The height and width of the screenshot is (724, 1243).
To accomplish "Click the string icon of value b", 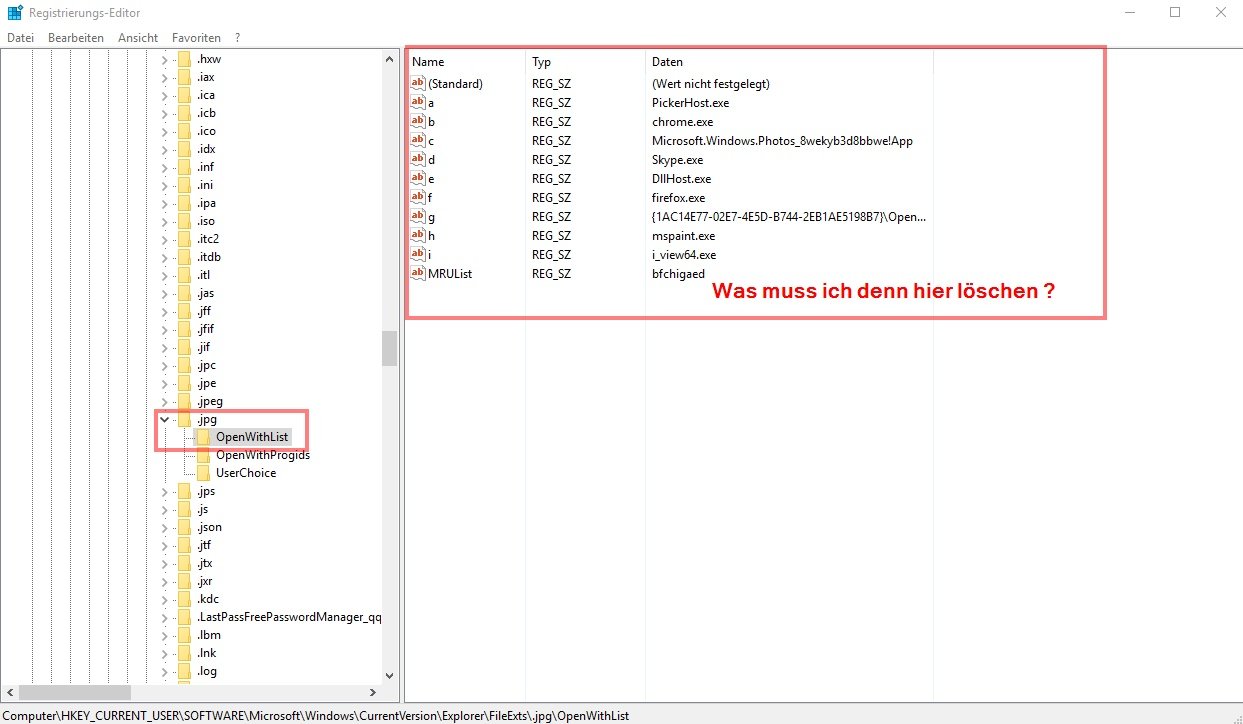I will tap(418, 121).
